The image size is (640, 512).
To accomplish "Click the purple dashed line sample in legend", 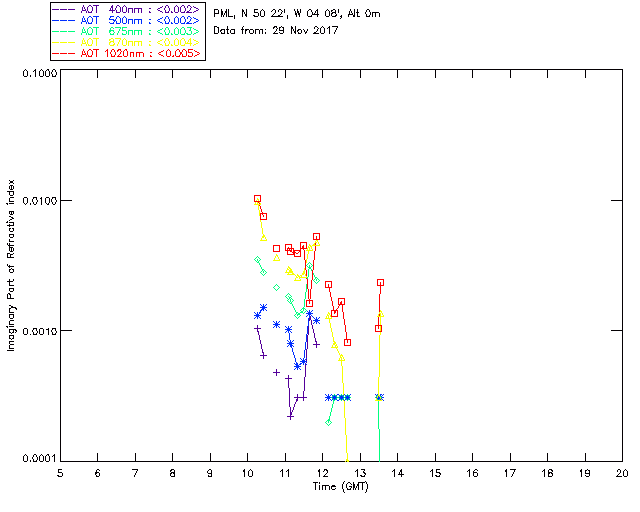I will (x=64, y=10).
